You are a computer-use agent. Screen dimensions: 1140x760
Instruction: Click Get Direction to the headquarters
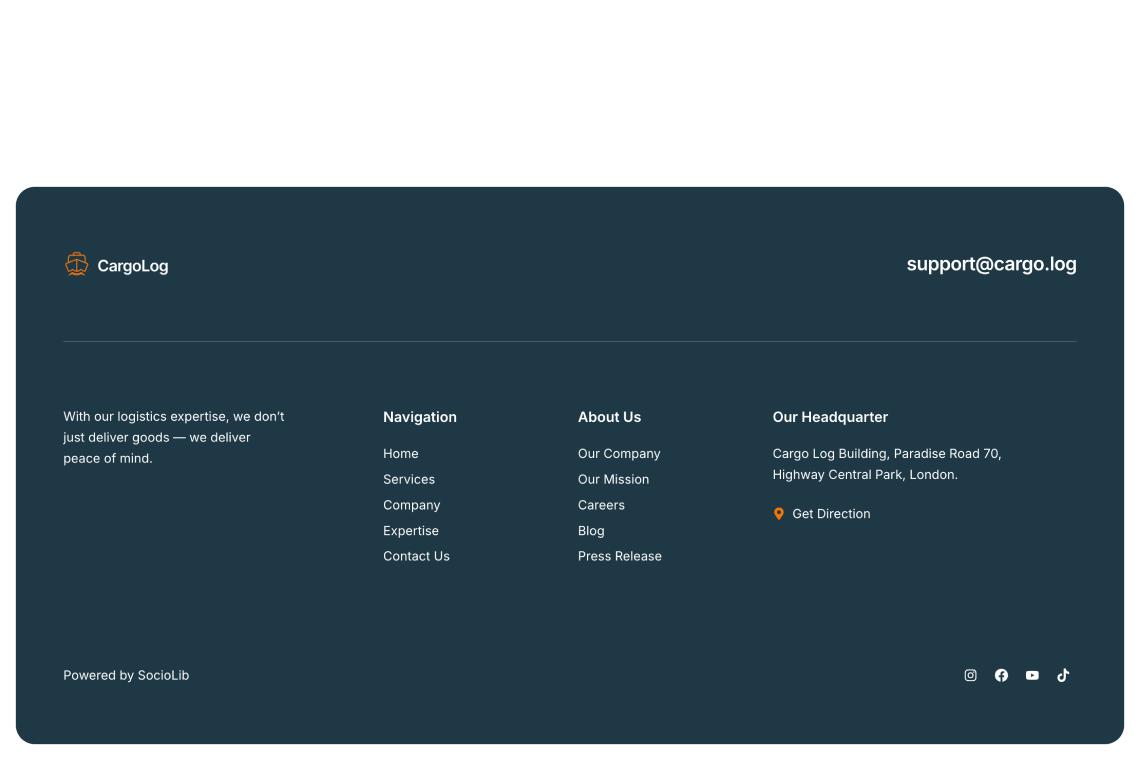click(831, 513)
